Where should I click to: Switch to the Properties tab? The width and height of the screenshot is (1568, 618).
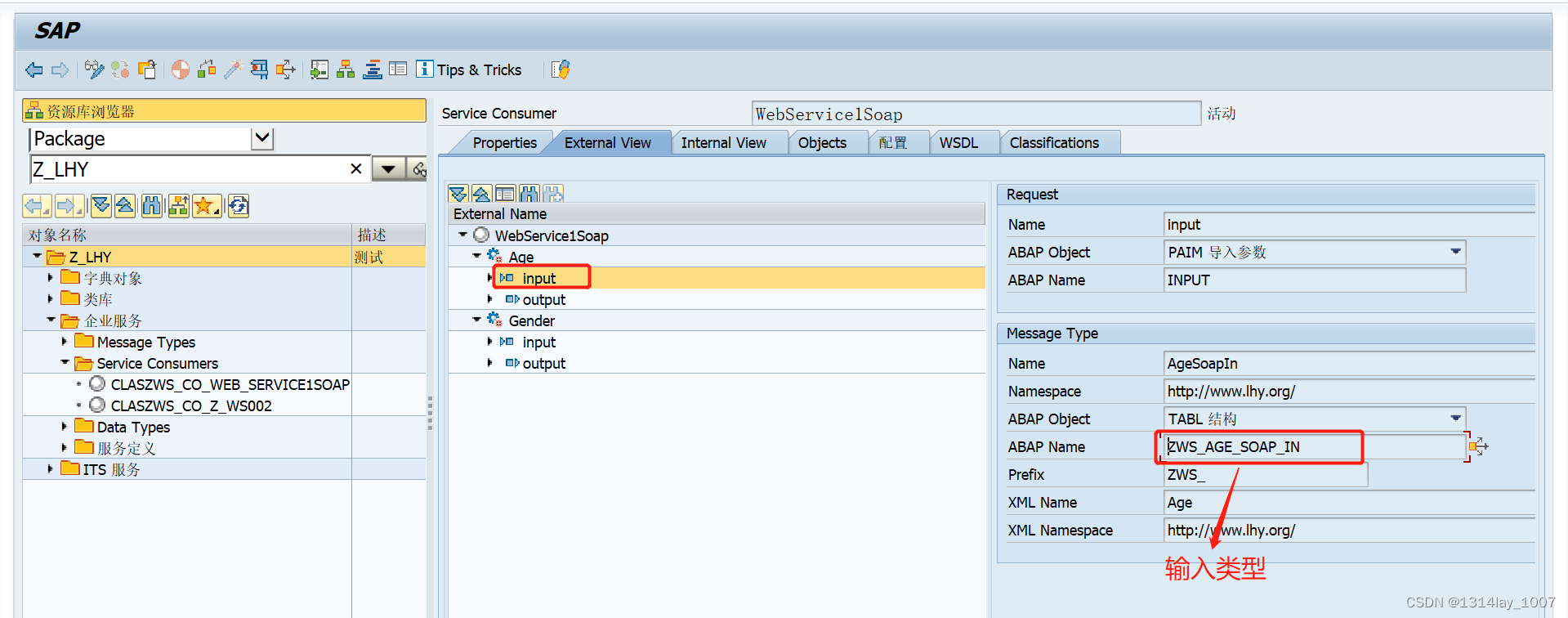(x=504, y=143)
